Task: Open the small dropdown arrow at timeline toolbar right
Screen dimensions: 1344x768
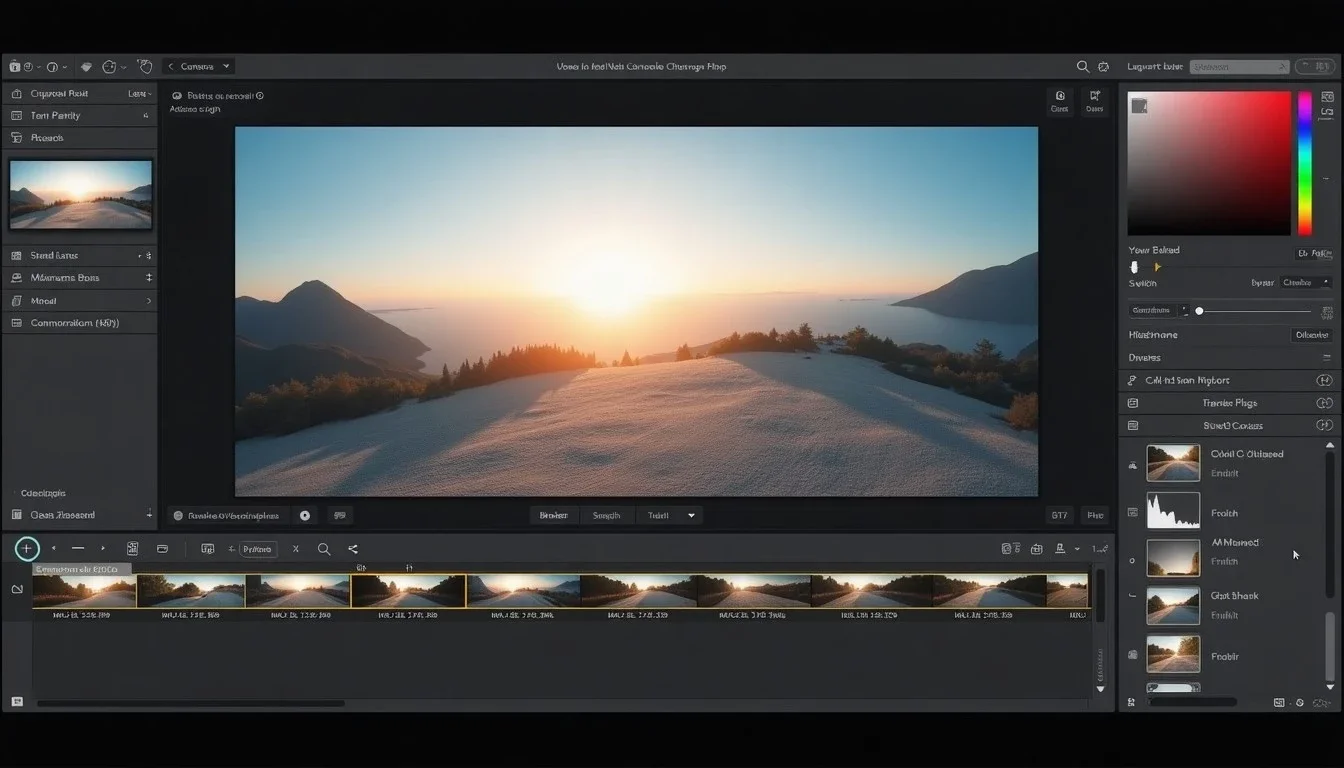Action: click(x=1077, y=549)
